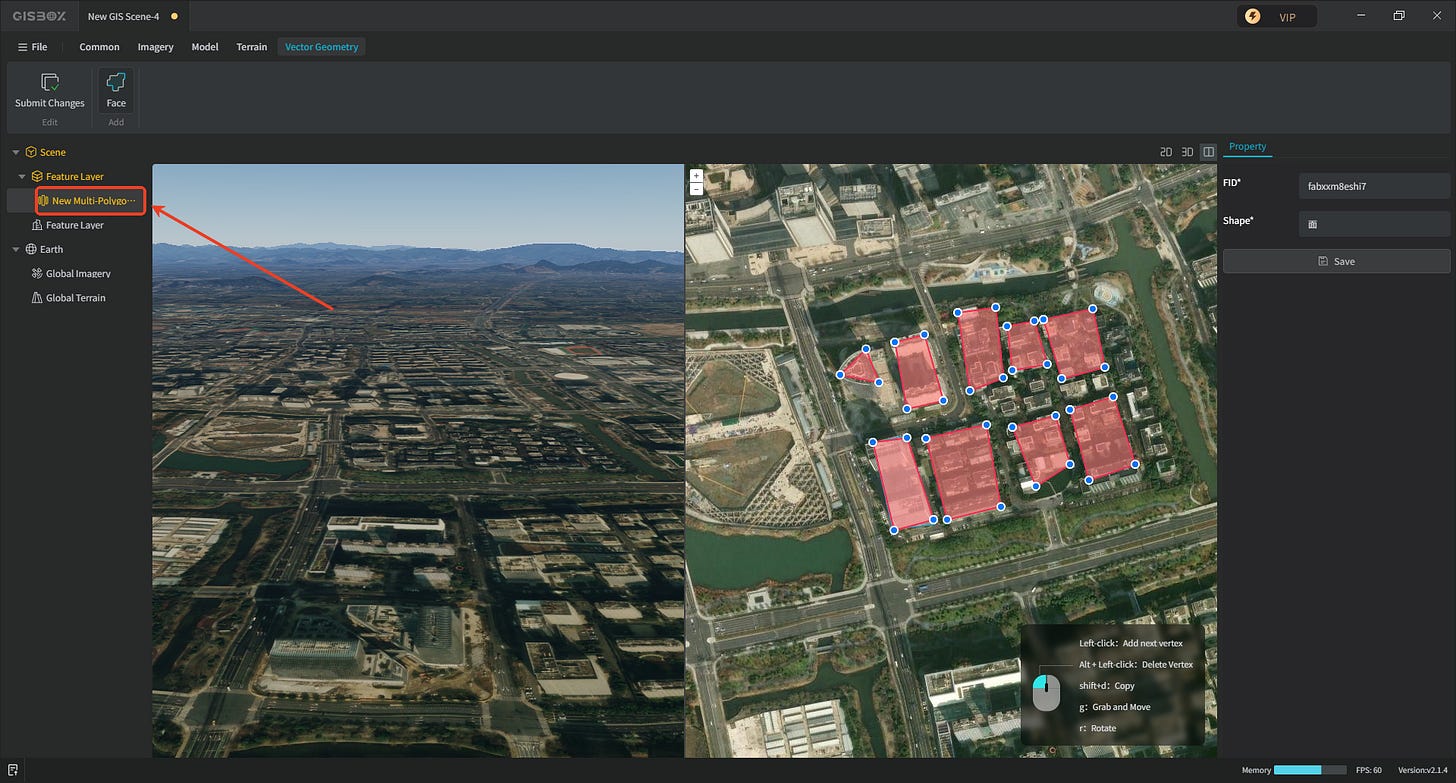The width and height of the screenshot is (1456, 783).
Task: Switch the viewport to 3D mode
Action: tap(1187, 152)
